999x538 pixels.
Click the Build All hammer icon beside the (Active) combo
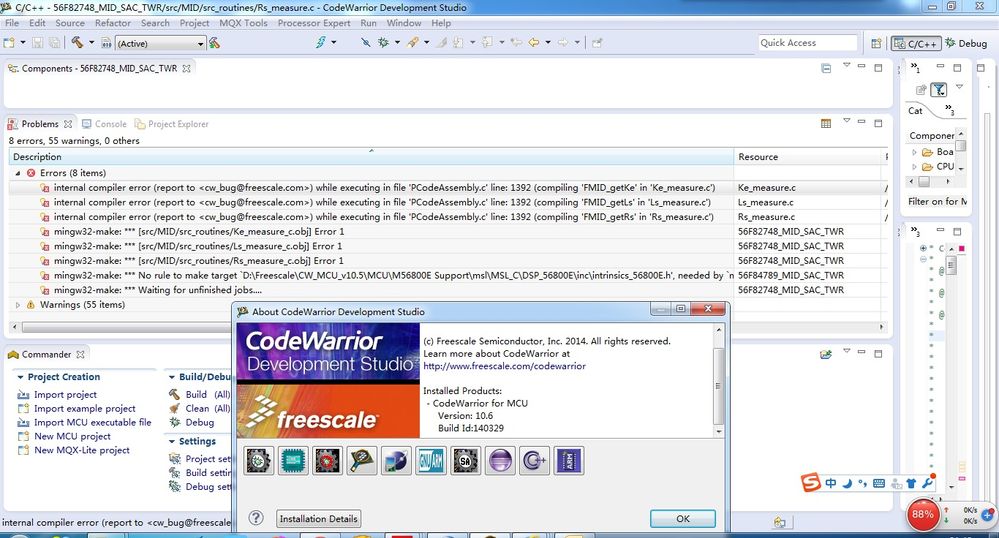tap(215, 43)
